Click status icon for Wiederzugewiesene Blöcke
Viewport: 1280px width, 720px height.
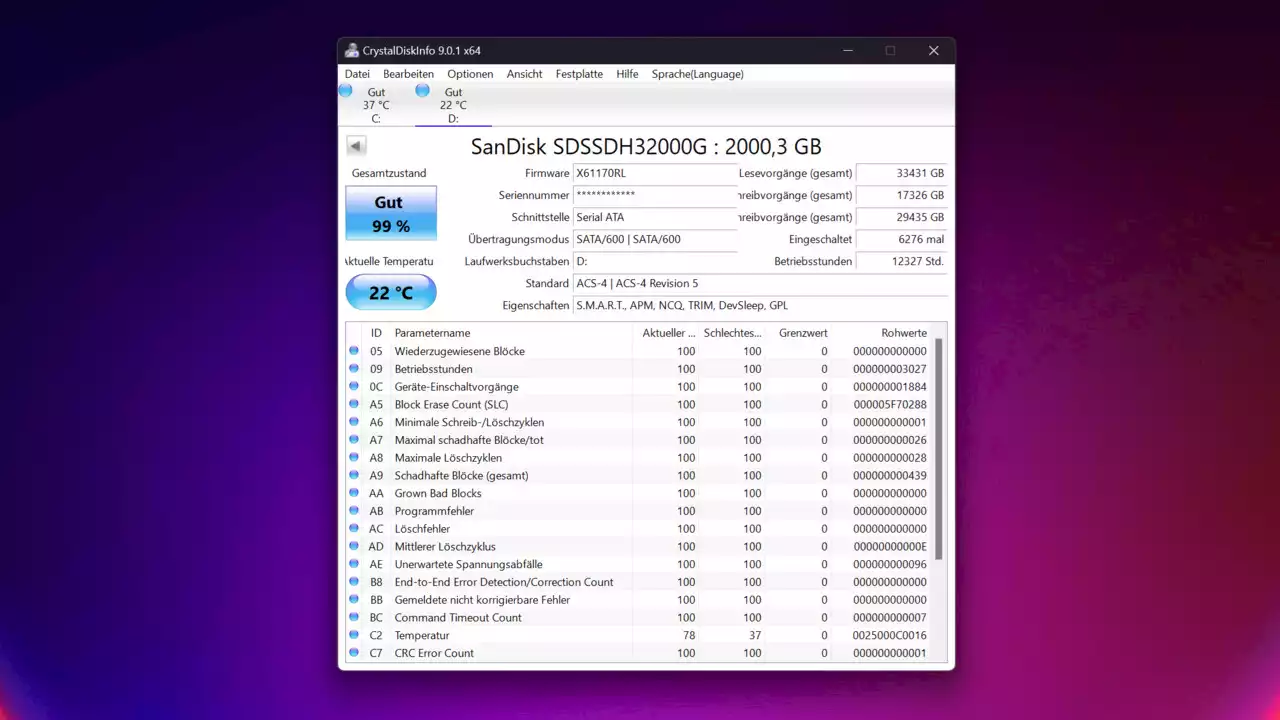coord(354,351)
